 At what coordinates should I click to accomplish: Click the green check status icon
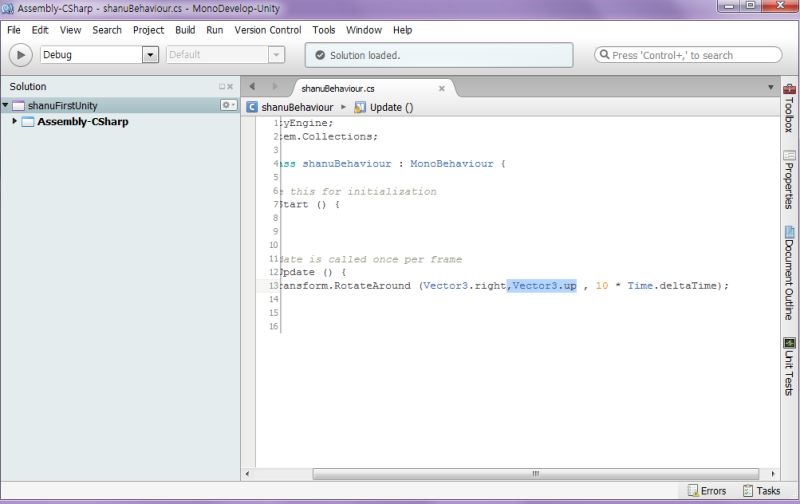(320, 55)
